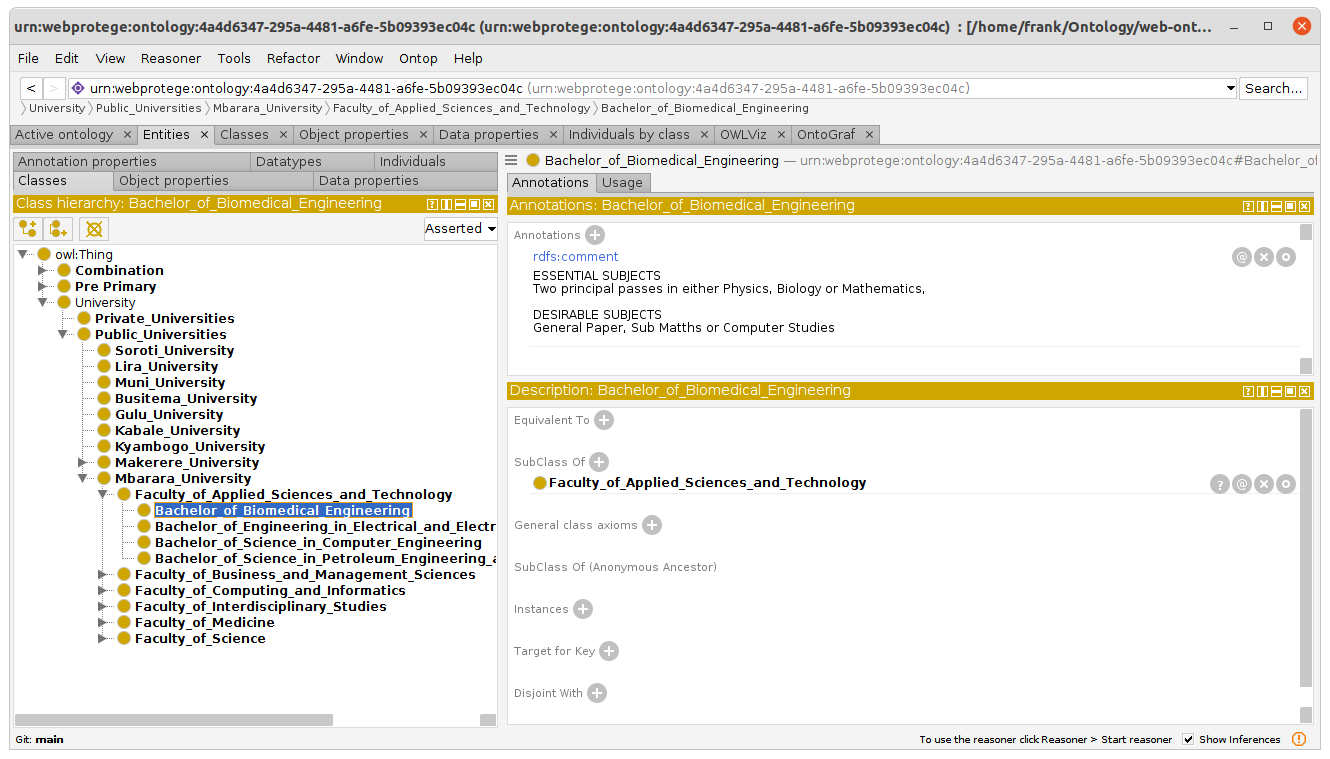1330x759 pixels.
Task: Add a new annotation with plus icon
Action: click(x=595, y=235)
